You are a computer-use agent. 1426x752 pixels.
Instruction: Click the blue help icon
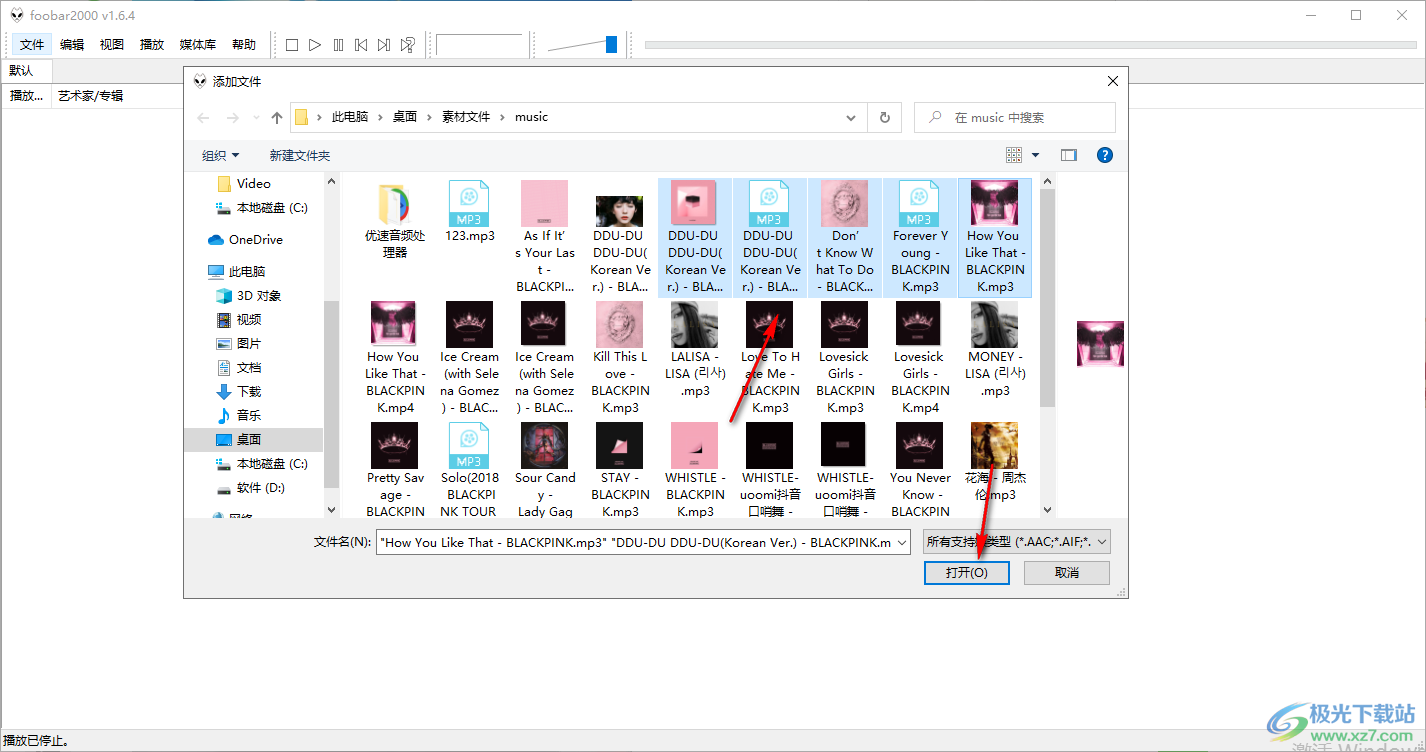click(1105, 155)
